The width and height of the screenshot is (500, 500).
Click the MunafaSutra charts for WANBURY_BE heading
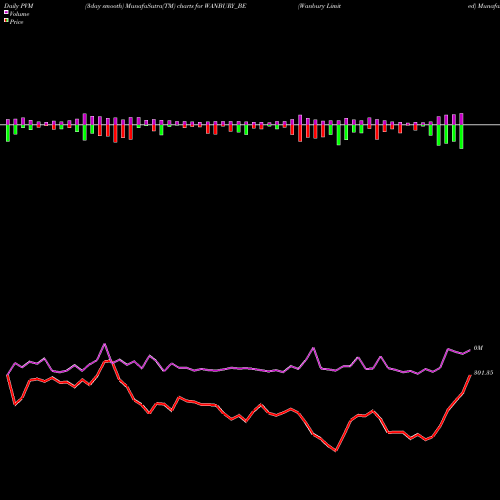point(165,6)
